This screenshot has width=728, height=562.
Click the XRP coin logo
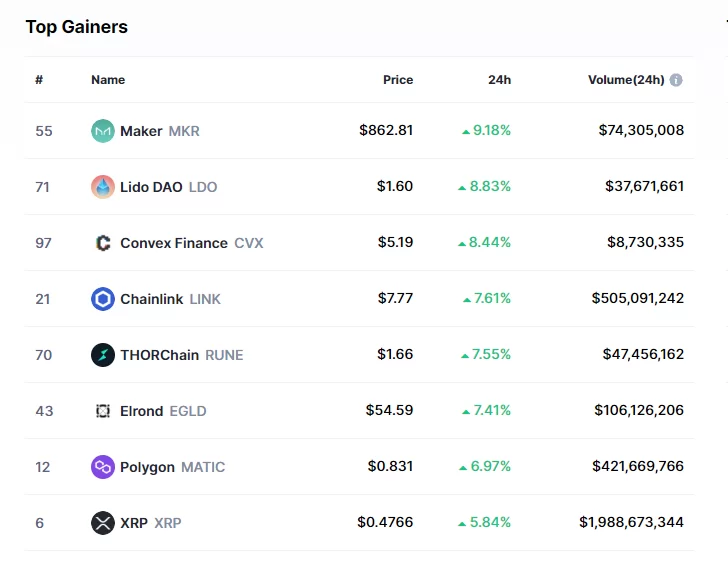pos(103,523)
